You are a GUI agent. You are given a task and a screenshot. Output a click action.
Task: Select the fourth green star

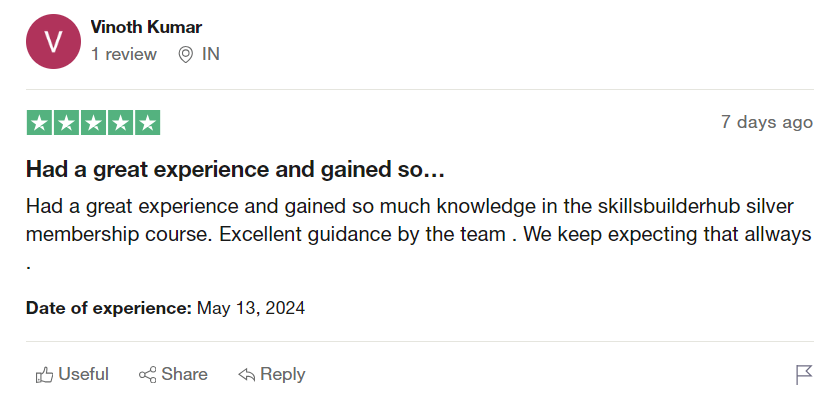121,123
